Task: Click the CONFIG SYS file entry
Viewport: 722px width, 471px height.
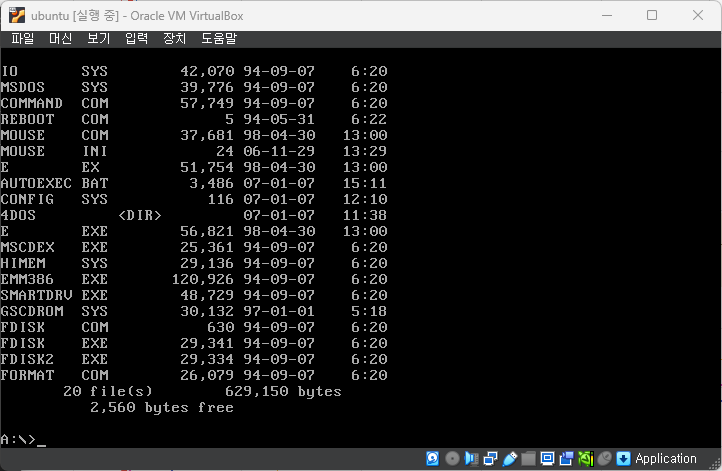Action: click(x=194, y=199)
